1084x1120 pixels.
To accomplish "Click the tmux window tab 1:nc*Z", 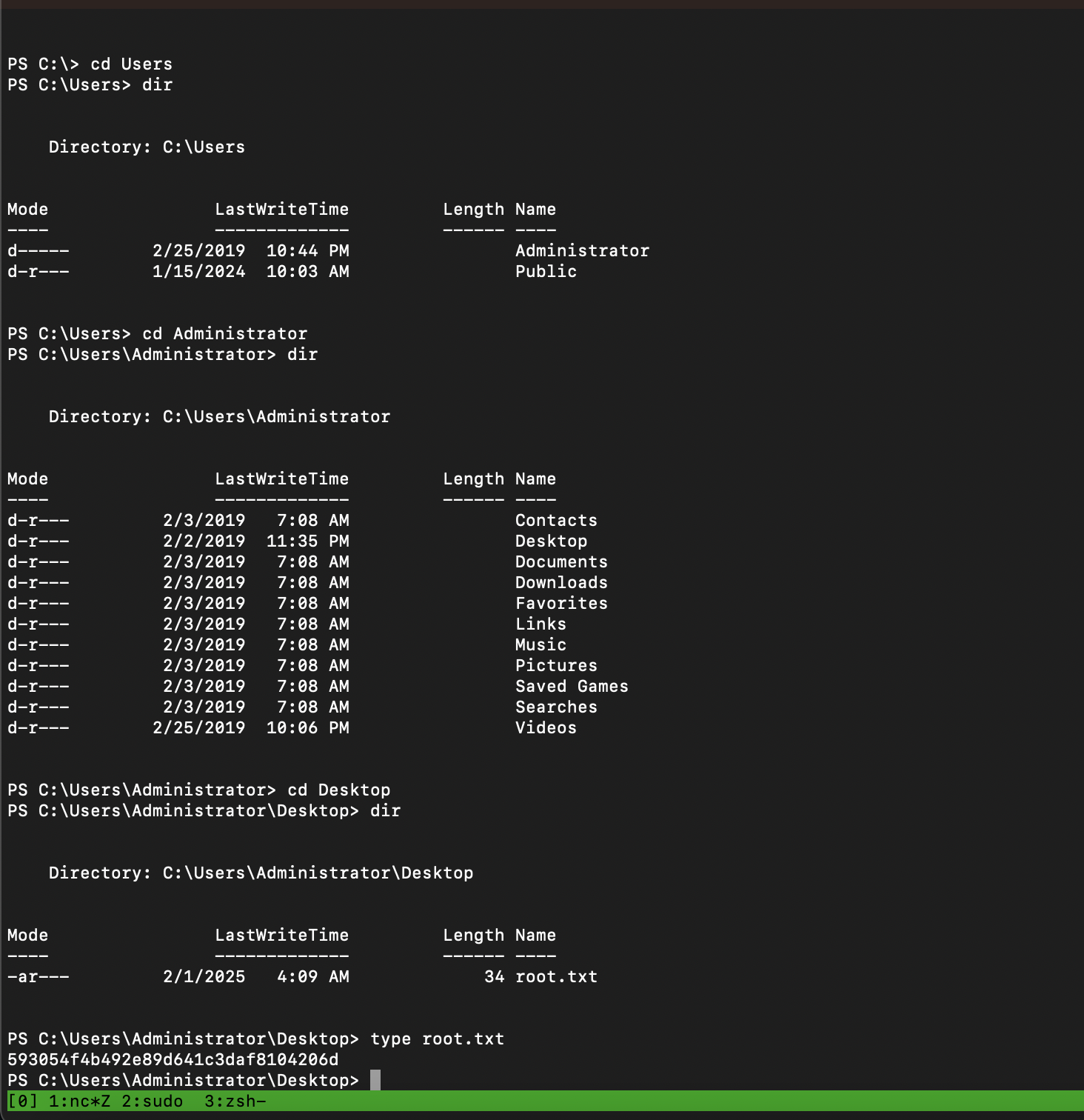I will point(79,1101).
